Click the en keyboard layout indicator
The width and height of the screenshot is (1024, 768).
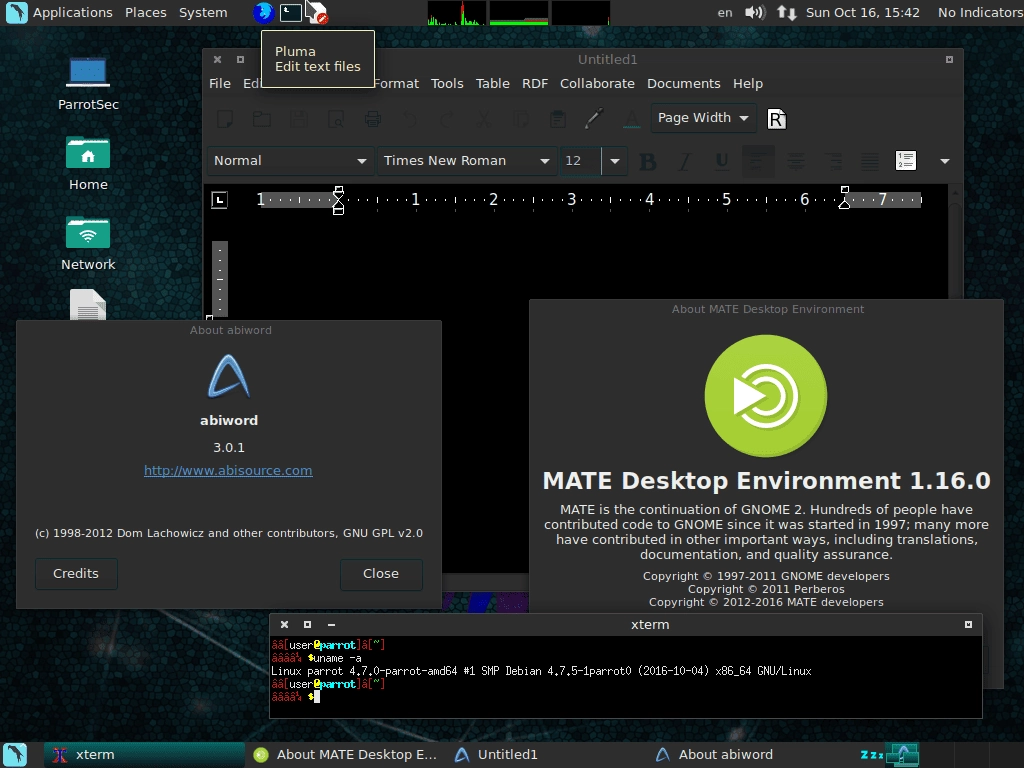click(725, 12)
